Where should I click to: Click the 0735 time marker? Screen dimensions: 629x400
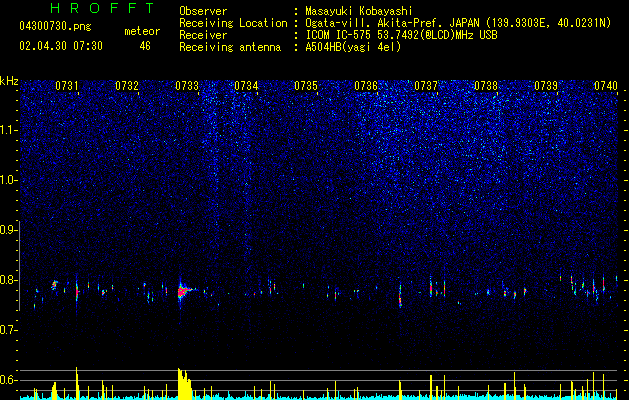(306, 86)
